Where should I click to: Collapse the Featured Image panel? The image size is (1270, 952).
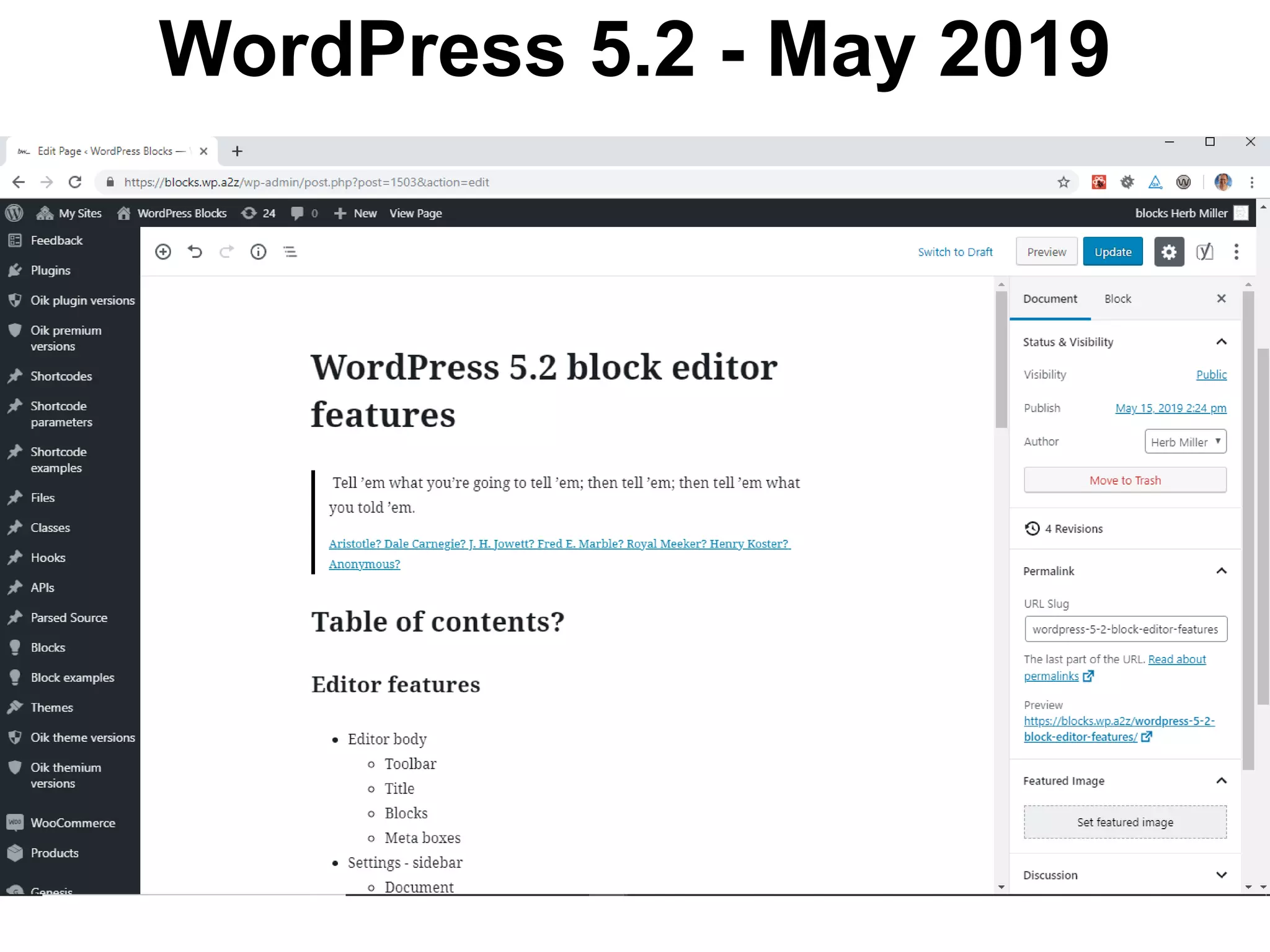[1125, 781]
